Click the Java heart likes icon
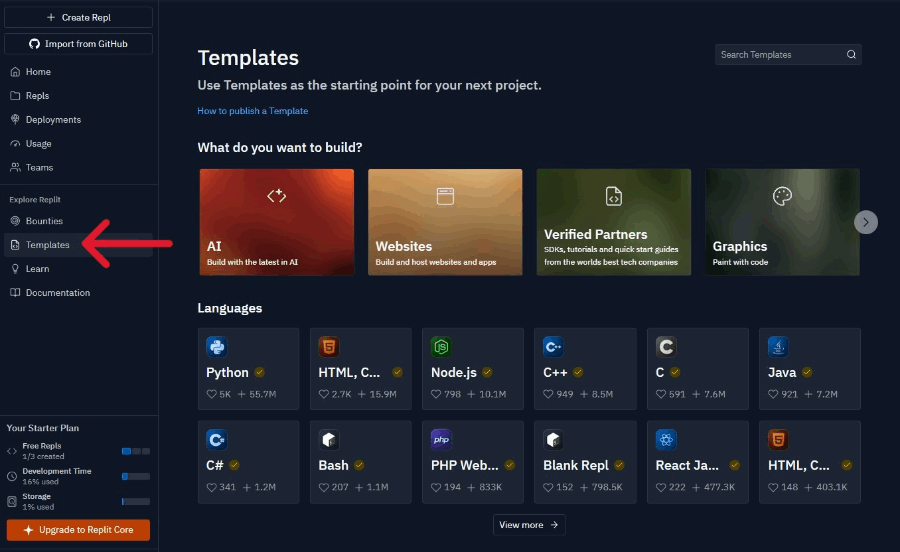Image resolution: width=900 pixels, height=552 pixels. coord(773,394)
